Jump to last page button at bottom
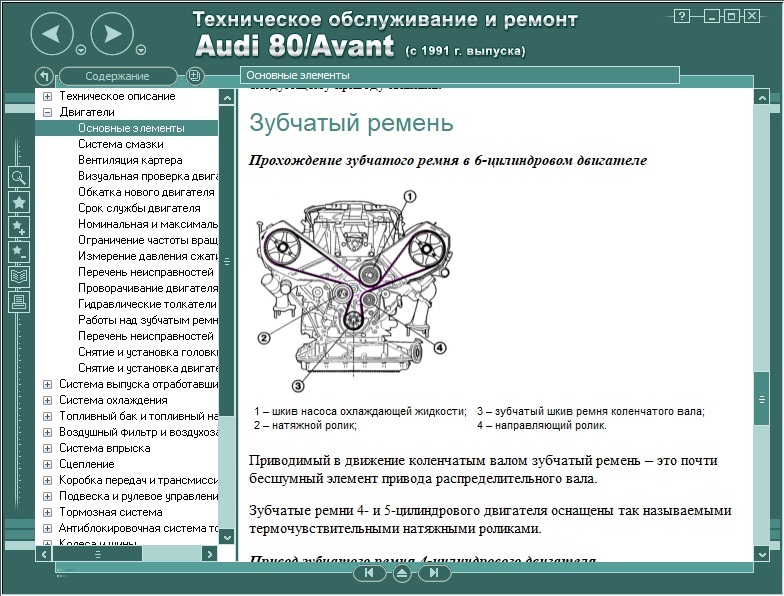This screenshot has width=784, height=596. (x=434, y=573)
